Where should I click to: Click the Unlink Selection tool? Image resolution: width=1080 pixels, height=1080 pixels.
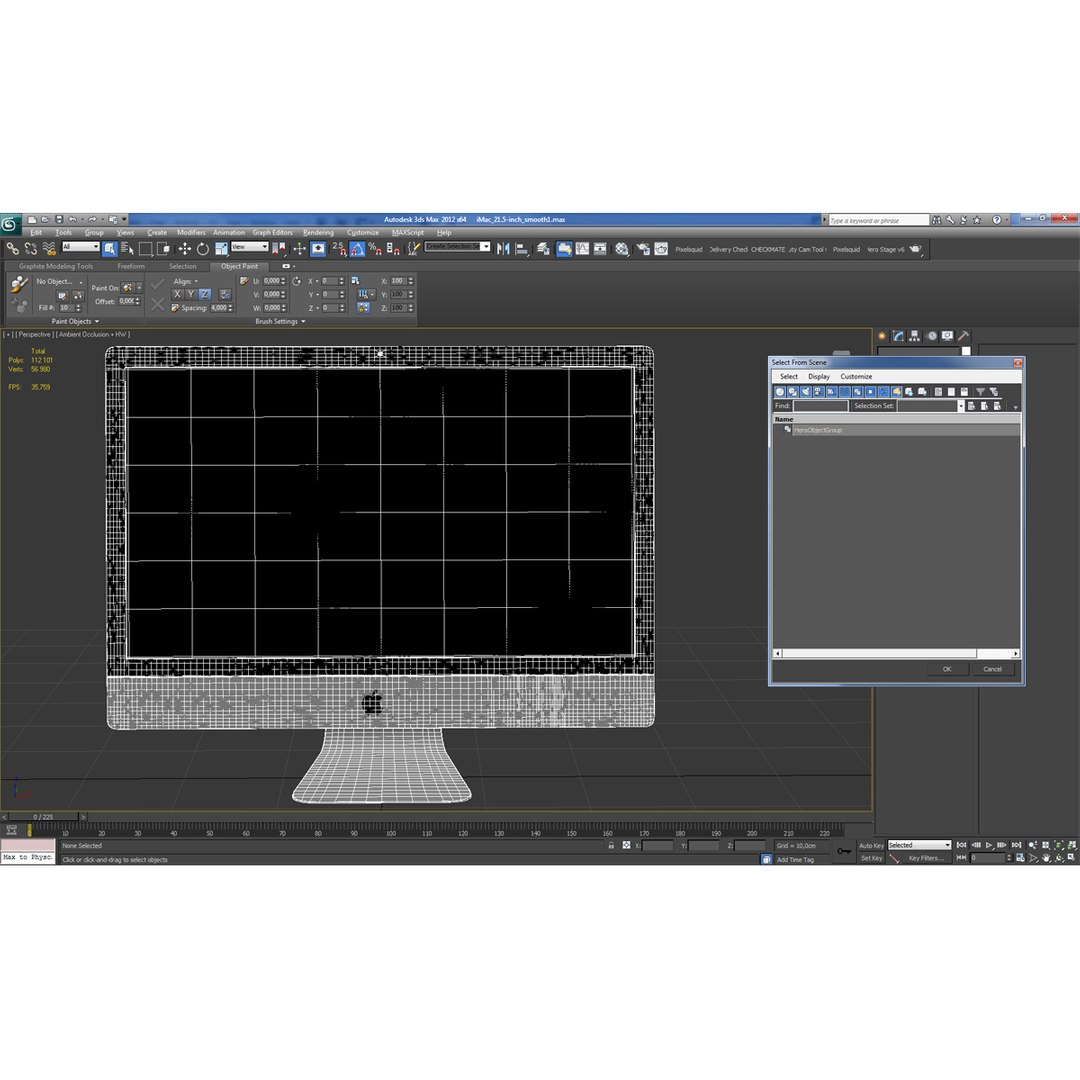point(31,249)
